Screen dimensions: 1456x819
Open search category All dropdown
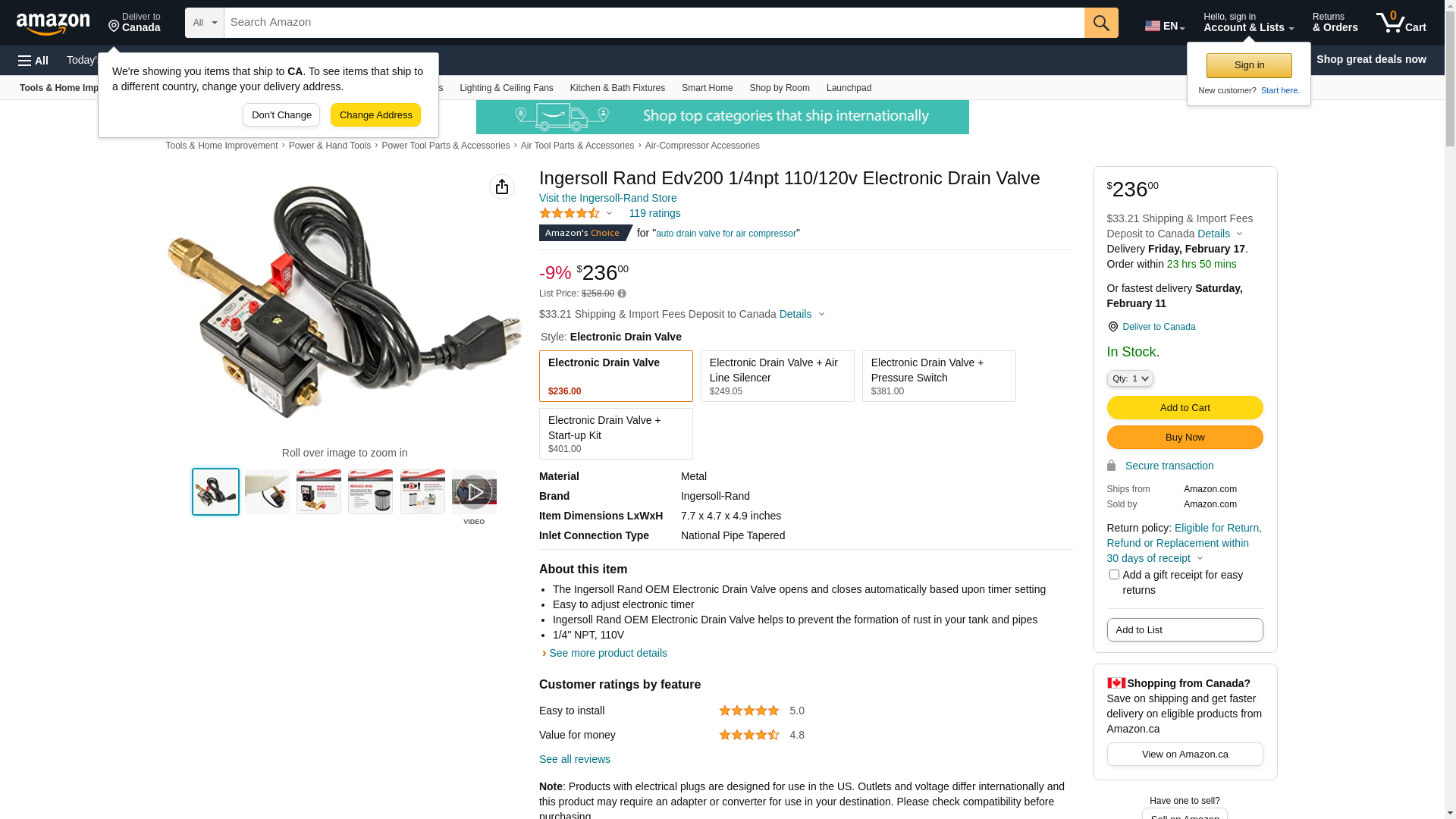click(205, 23)
